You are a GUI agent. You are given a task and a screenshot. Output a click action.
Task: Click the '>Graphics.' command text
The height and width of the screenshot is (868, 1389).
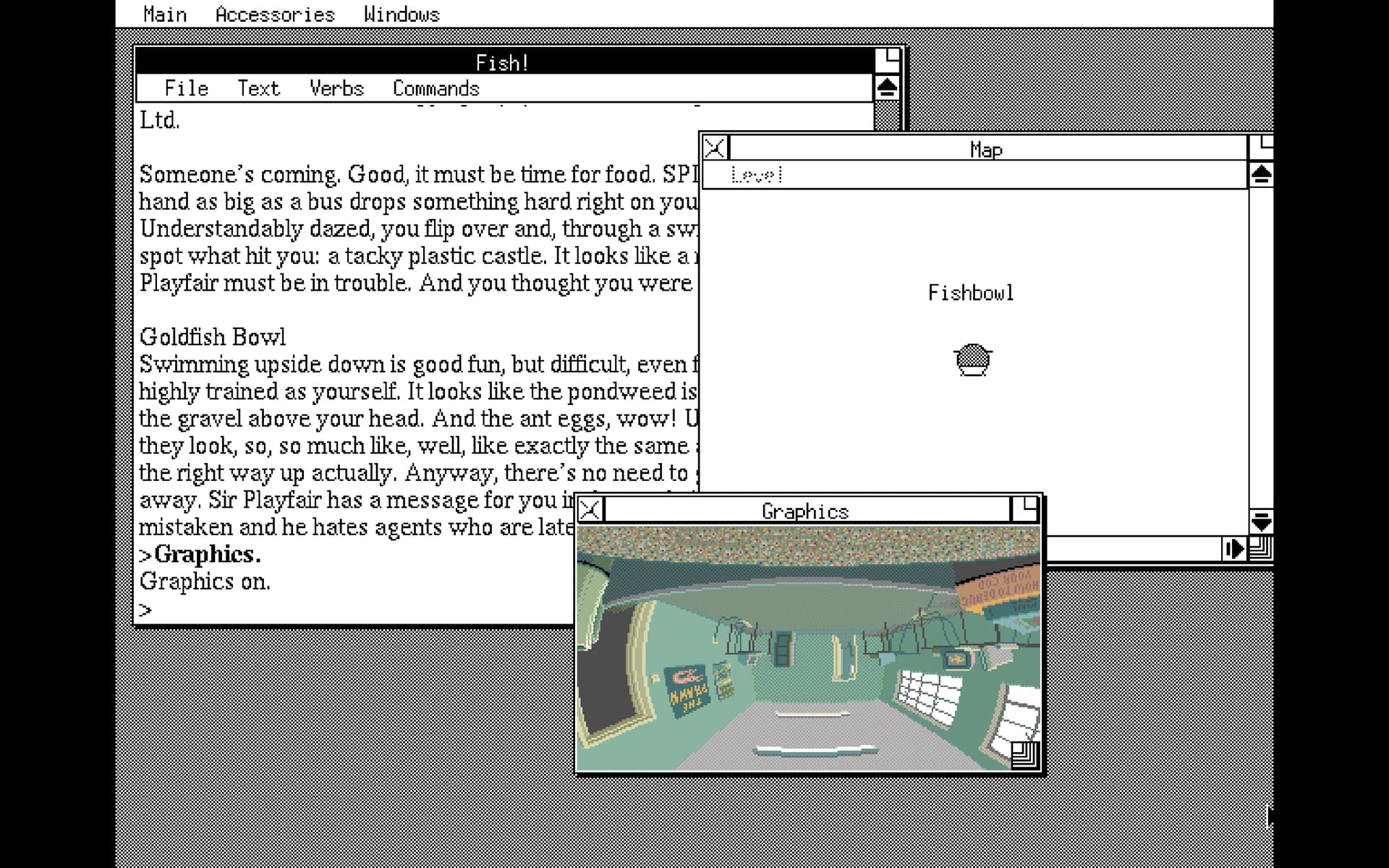tap(200, 555)
